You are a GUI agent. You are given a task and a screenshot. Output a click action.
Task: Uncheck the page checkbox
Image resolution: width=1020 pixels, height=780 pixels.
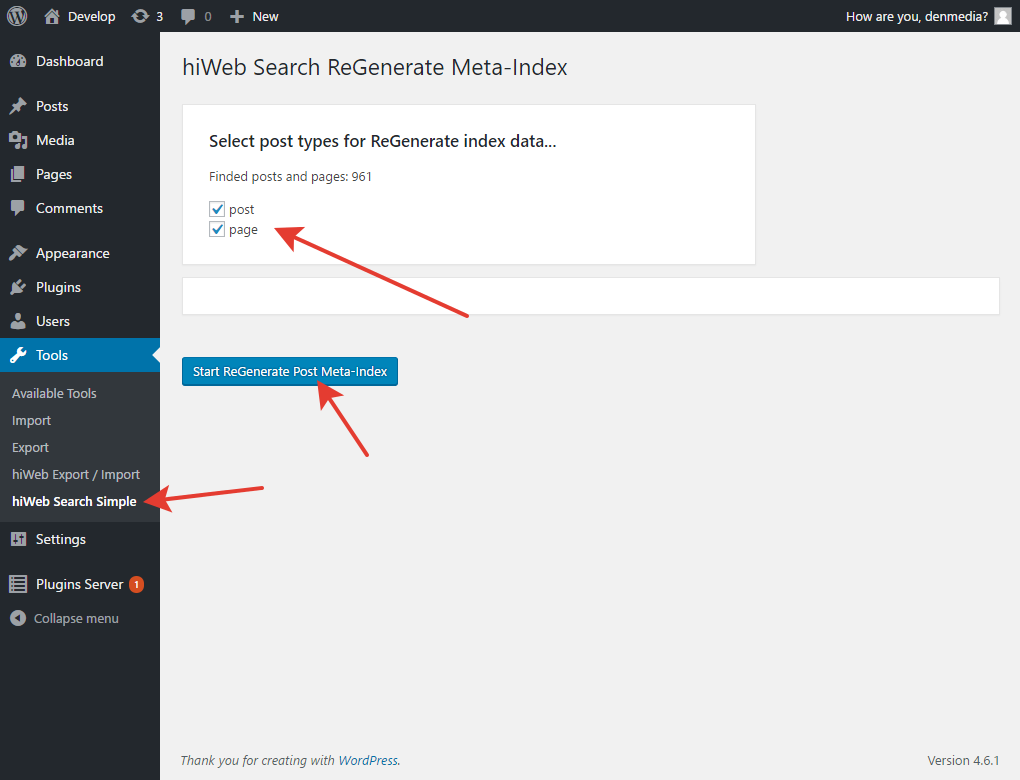click(217, 229)
